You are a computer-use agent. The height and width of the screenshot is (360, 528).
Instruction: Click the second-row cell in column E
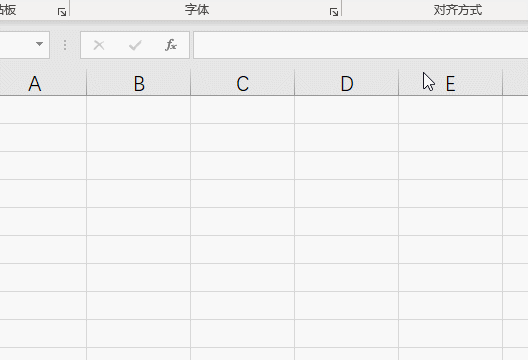(x=451, y=138)
